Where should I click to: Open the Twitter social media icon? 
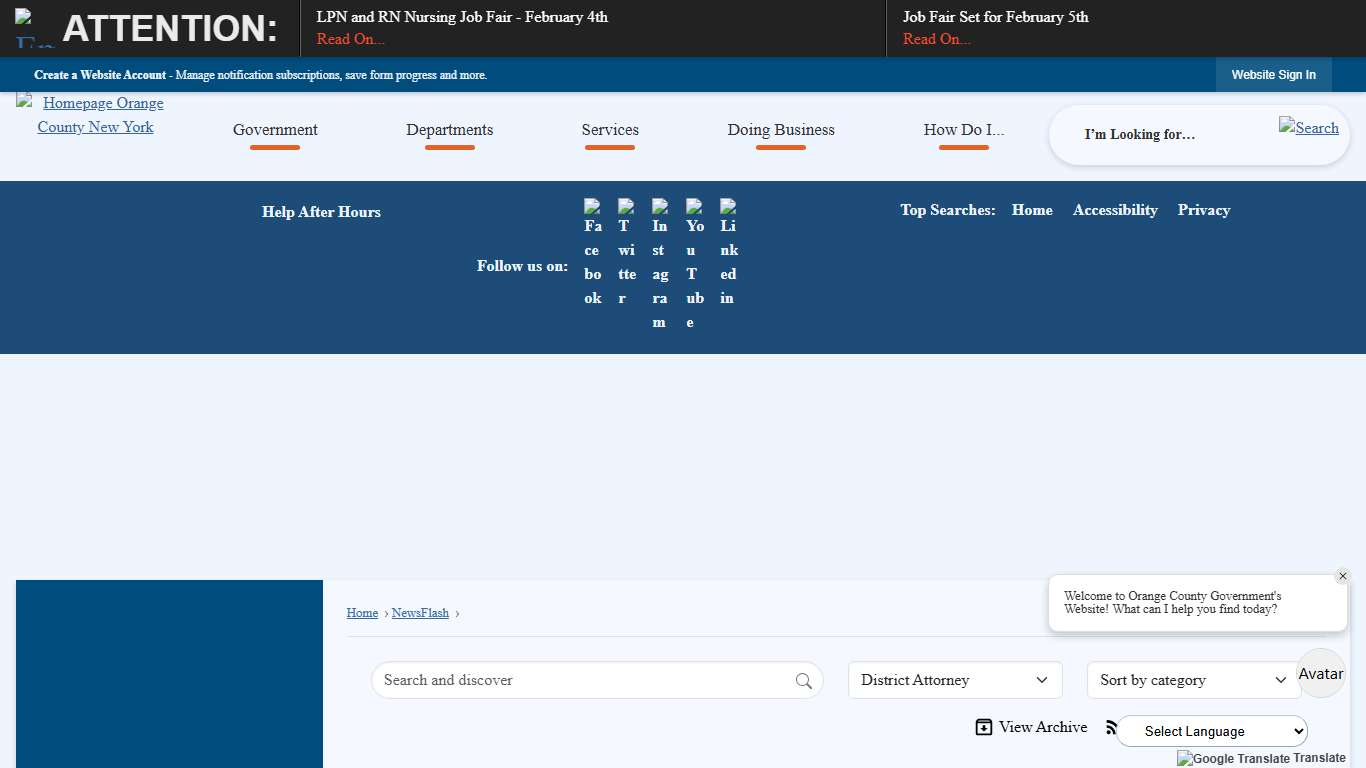click(626, 252)
